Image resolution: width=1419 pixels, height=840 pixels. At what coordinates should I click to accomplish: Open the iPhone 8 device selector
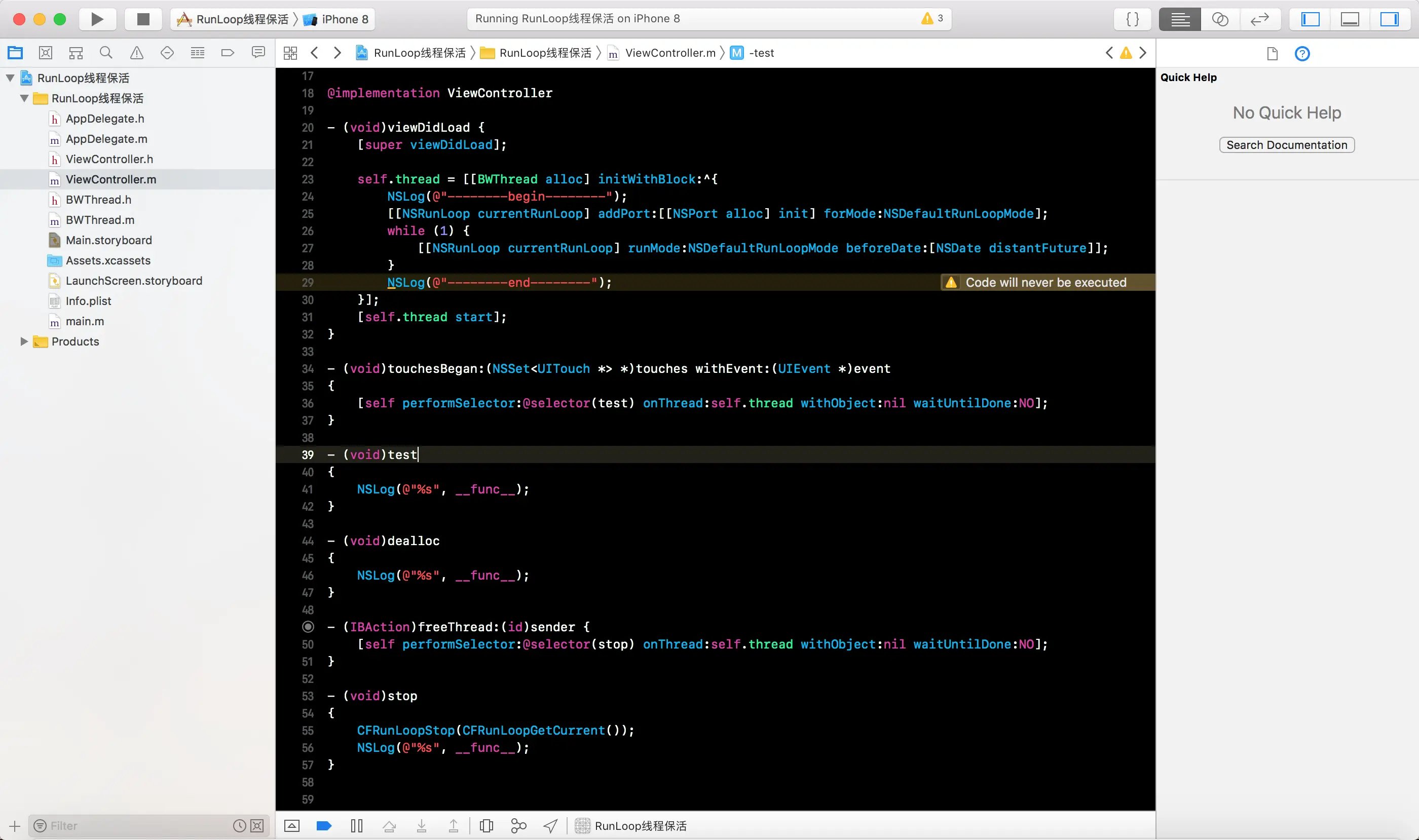[339, 19]
